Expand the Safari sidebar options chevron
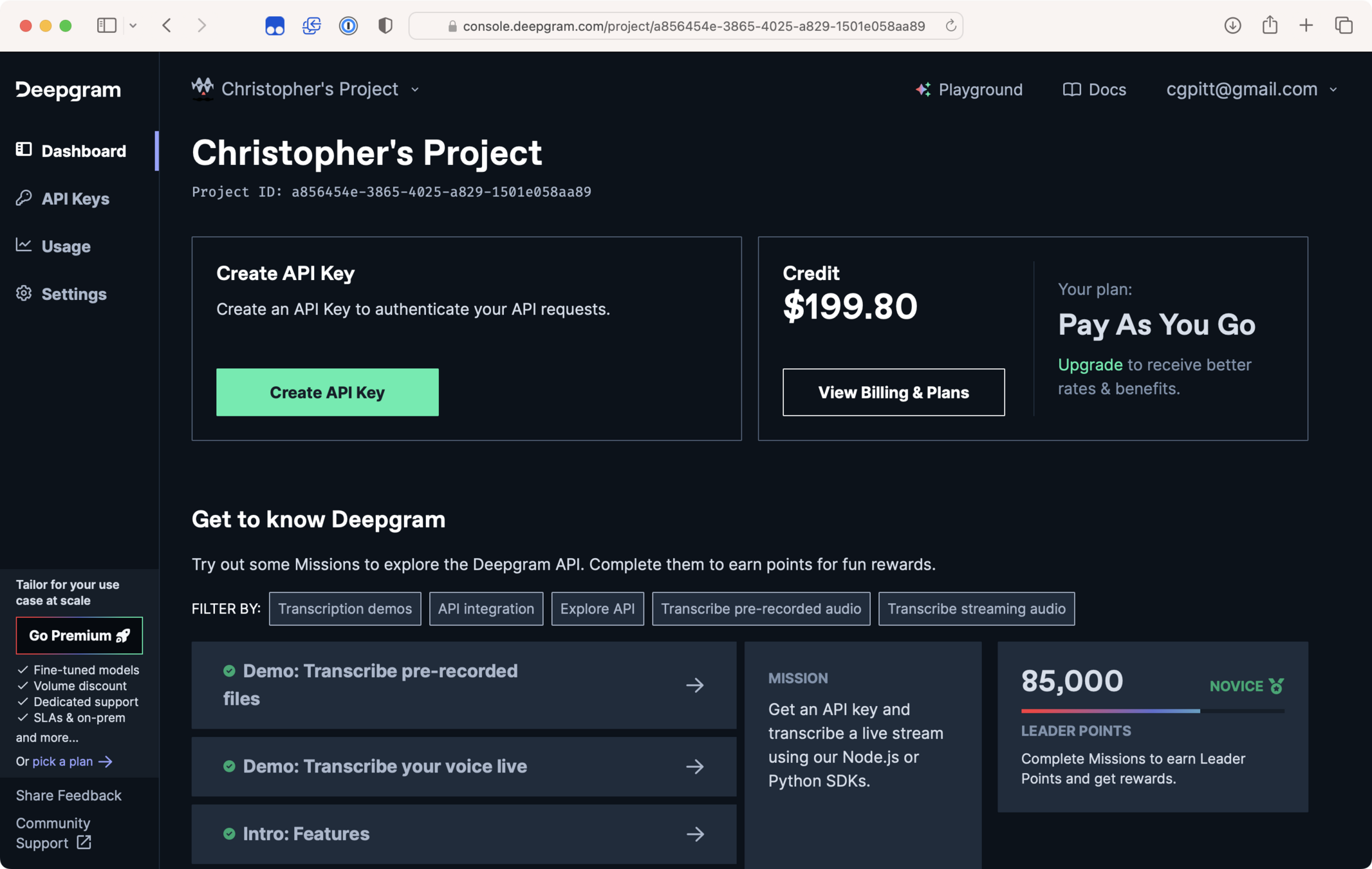1372x869 pixels. [x=133, y=26]
